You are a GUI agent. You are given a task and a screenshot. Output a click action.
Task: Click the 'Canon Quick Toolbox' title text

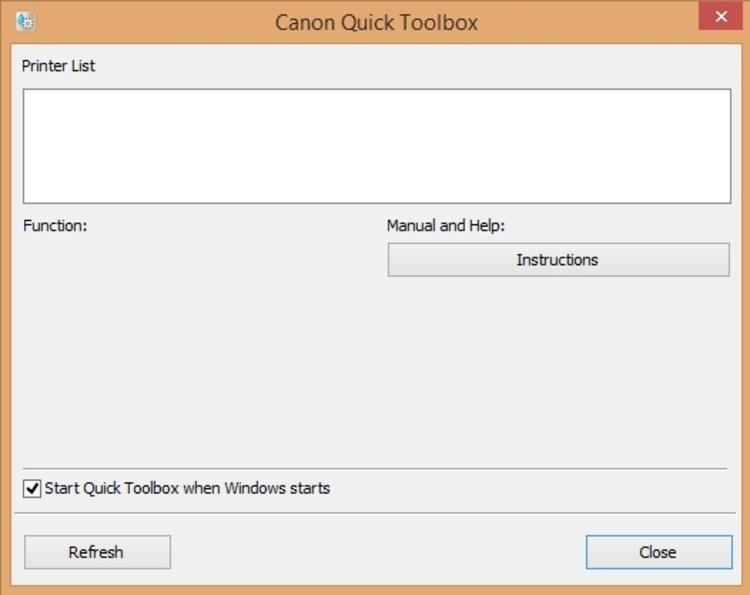376,22
